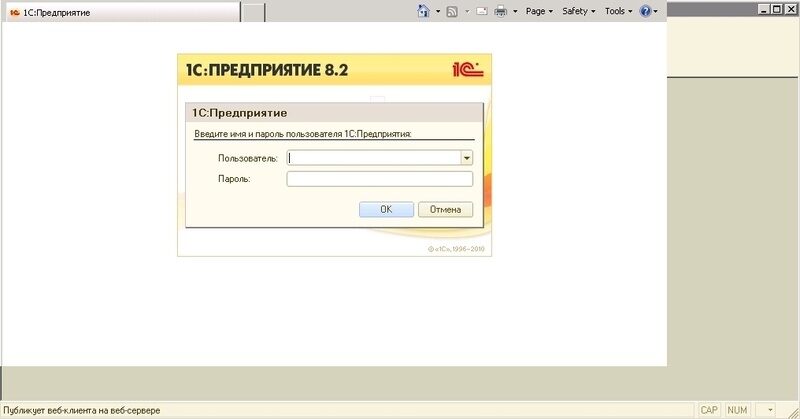
Task: Expand the RSS feeds dropdown arrow
Action: [467, 11]
